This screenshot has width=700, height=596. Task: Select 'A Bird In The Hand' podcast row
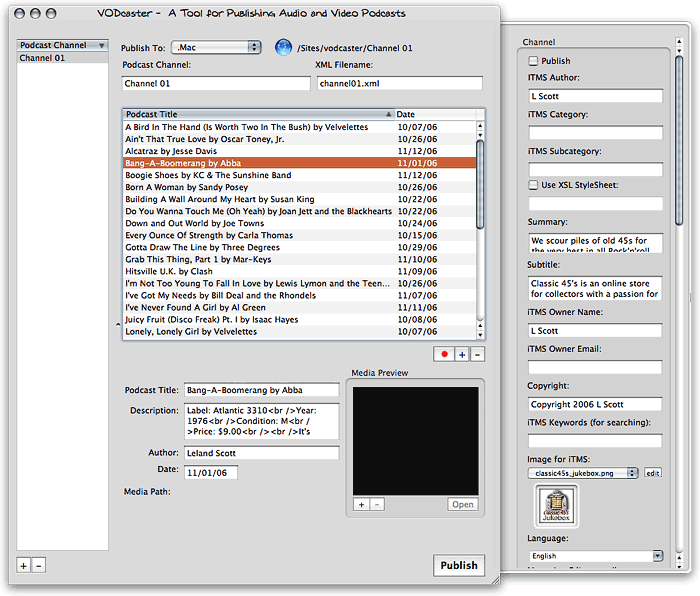(300, 127)
